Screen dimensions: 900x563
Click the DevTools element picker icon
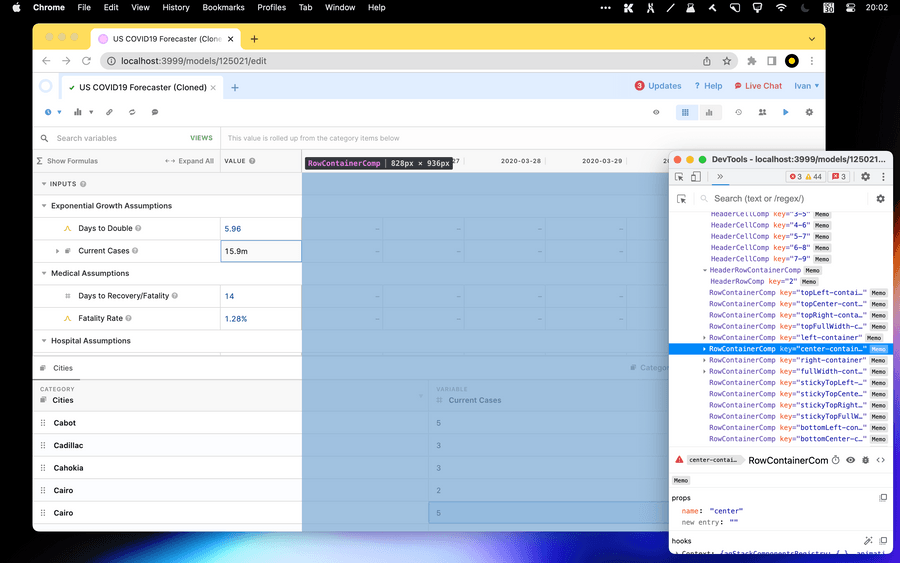coord(679,177)
